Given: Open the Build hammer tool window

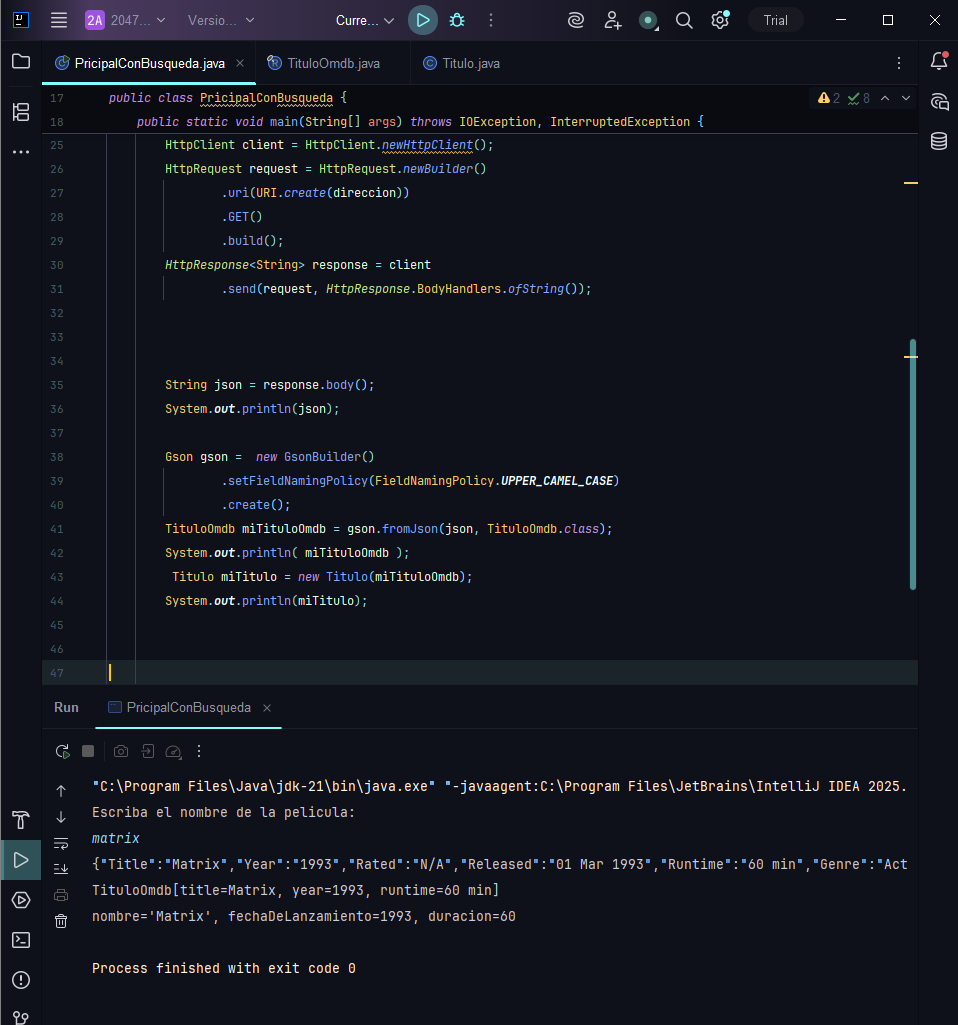Looking at the screenshot, I should (21, 820).
